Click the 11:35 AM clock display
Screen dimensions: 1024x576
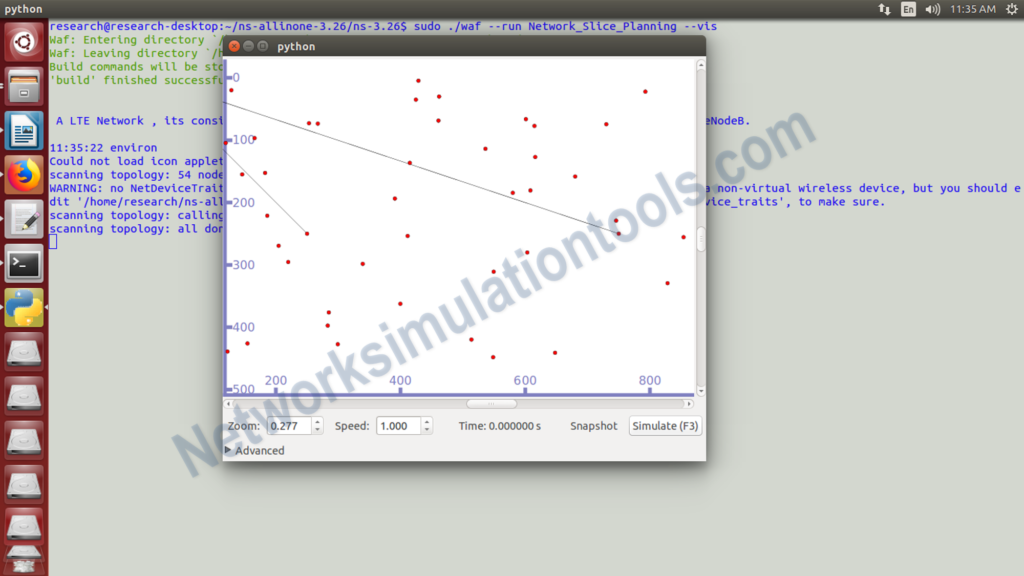(967, 8)
